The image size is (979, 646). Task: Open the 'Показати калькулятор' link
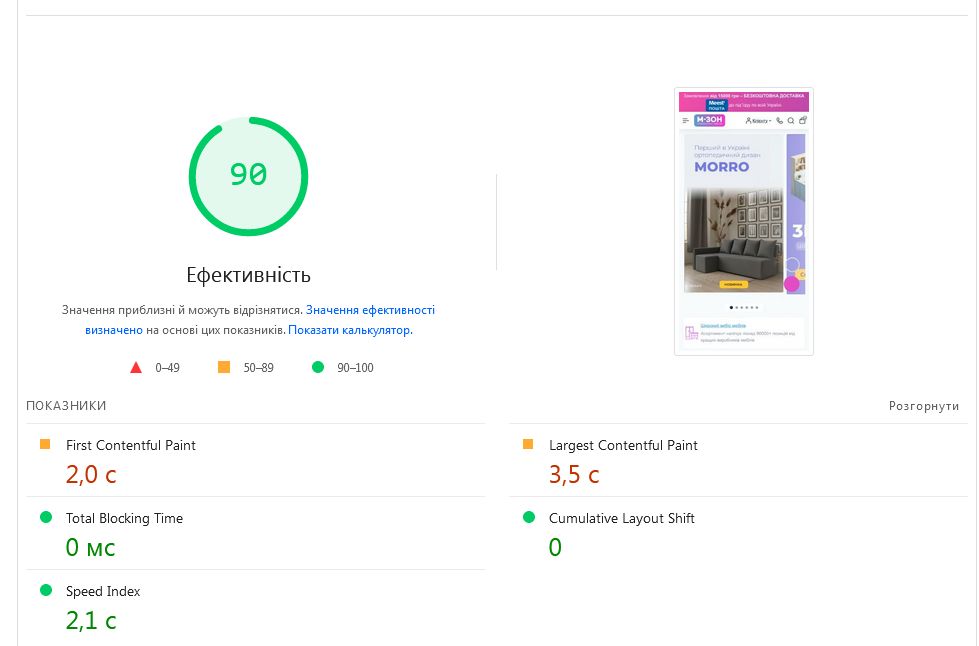click(x=349, y=329)
